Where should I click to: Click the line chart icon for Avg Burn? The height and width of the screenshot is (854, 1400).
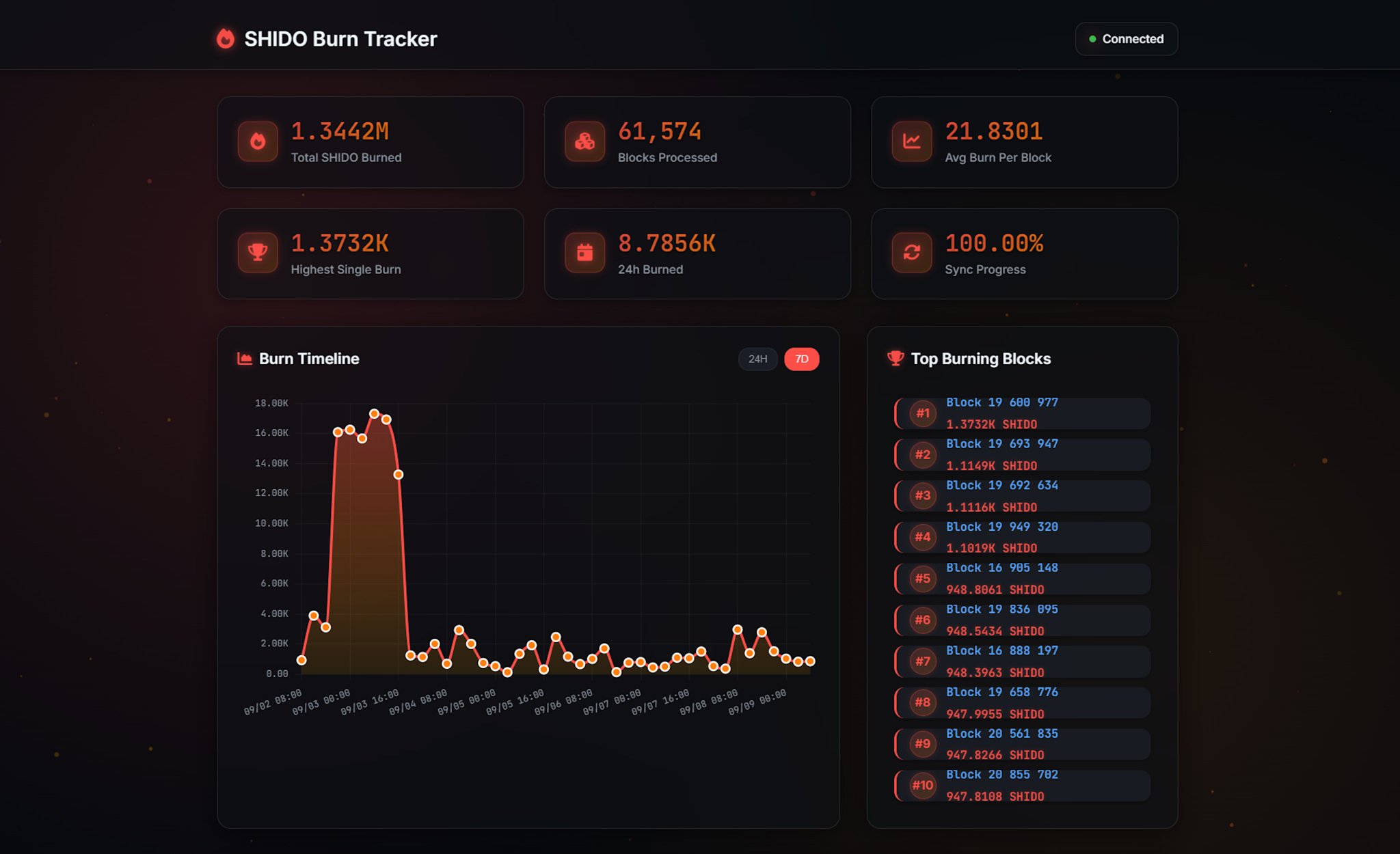coord(911,141)
